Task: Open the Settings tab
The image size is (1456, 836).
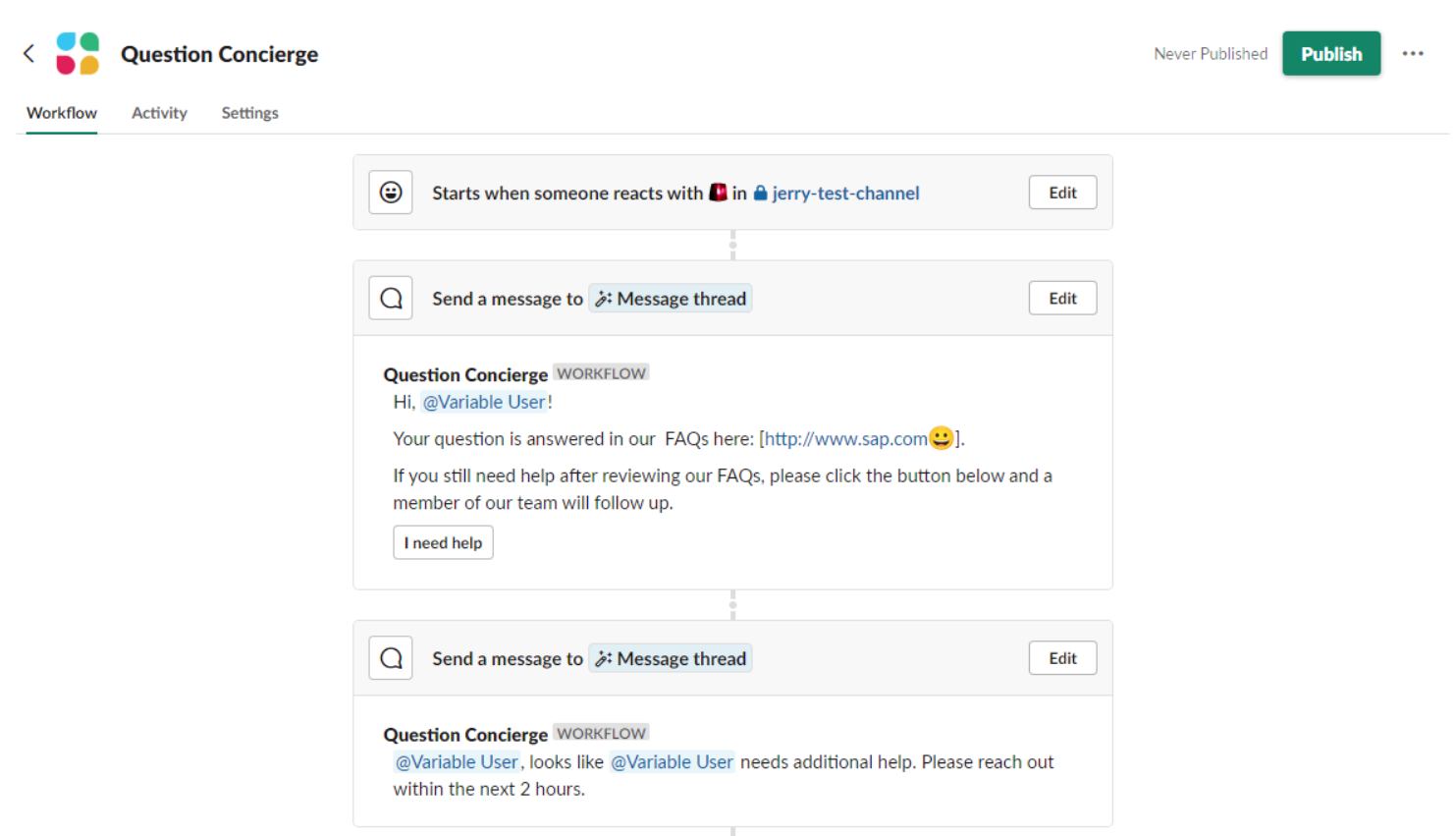Action: (249, 113)
